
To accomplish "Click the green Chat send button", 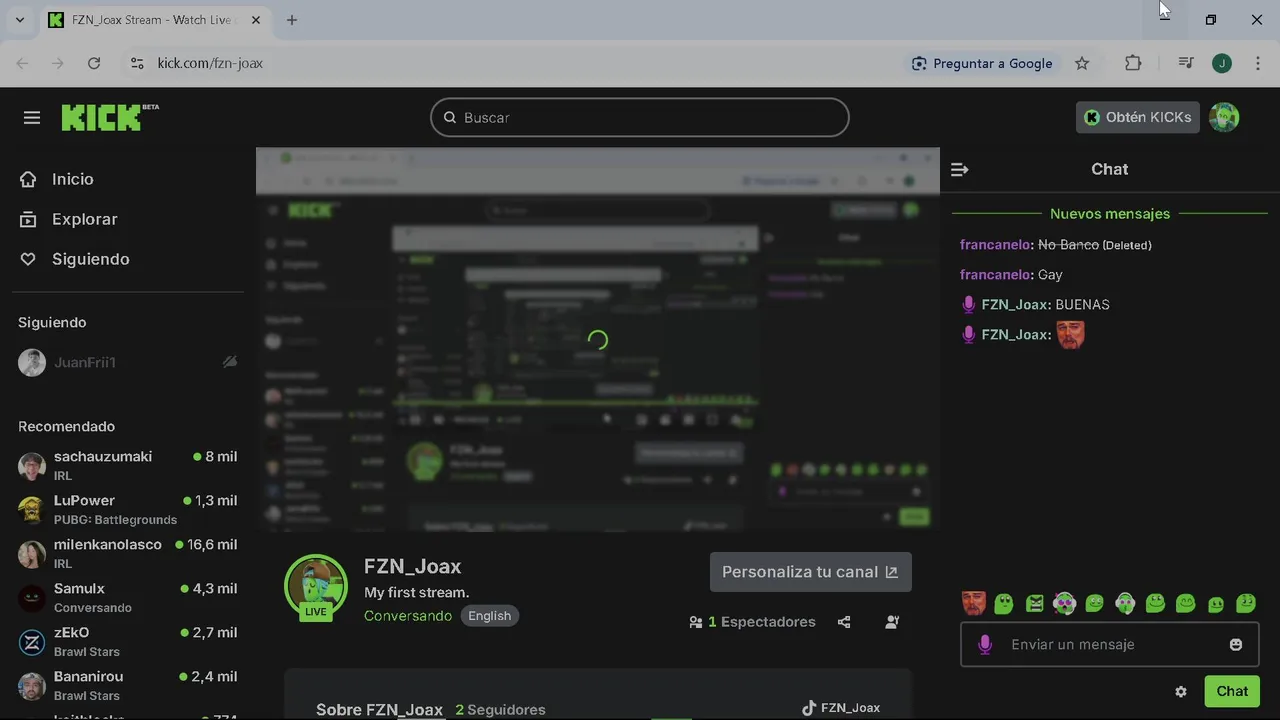I will 1232,691.
